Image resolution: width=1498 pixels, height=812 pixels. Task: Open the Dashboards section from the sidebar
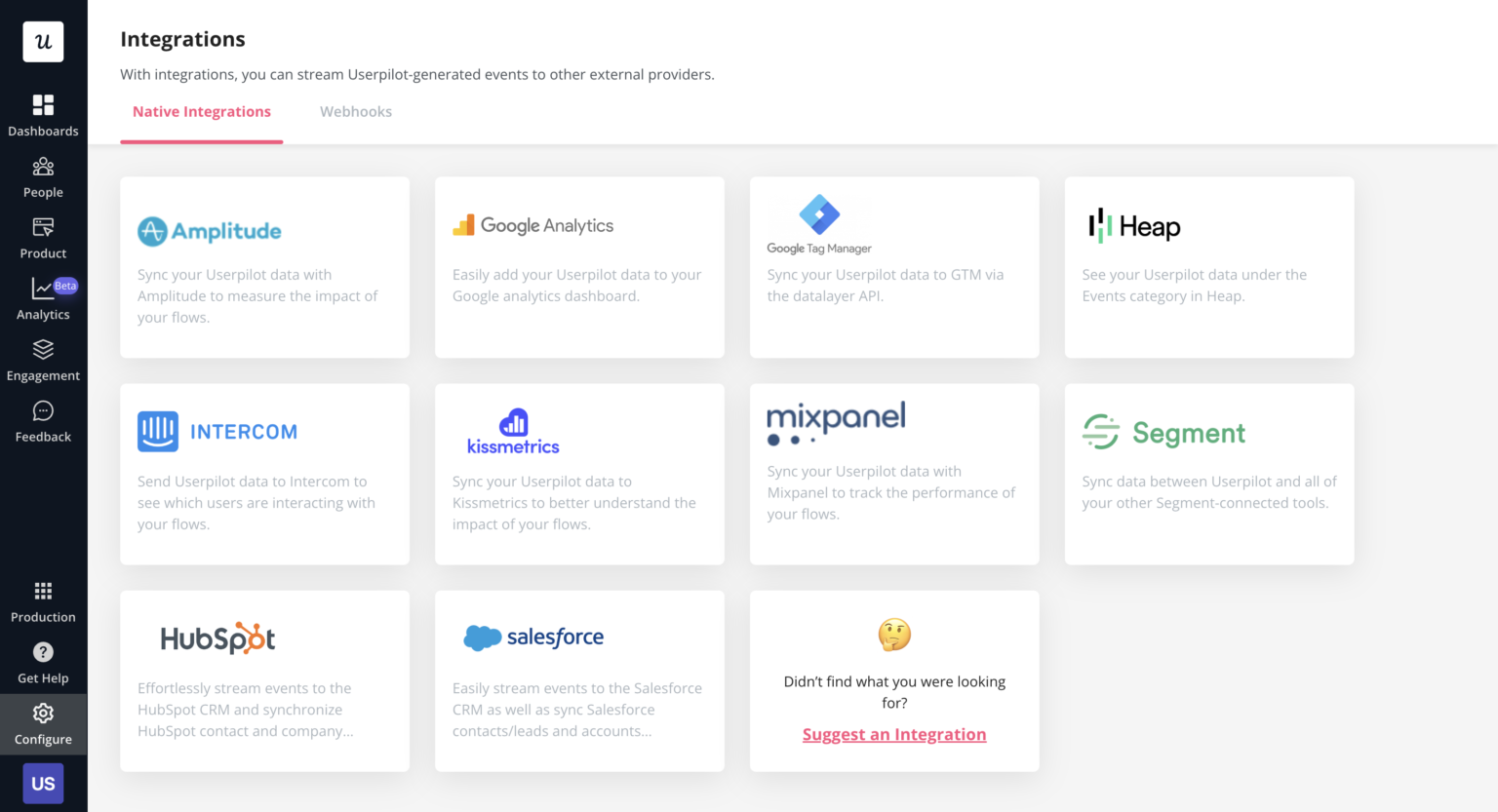tap(43, 115)
